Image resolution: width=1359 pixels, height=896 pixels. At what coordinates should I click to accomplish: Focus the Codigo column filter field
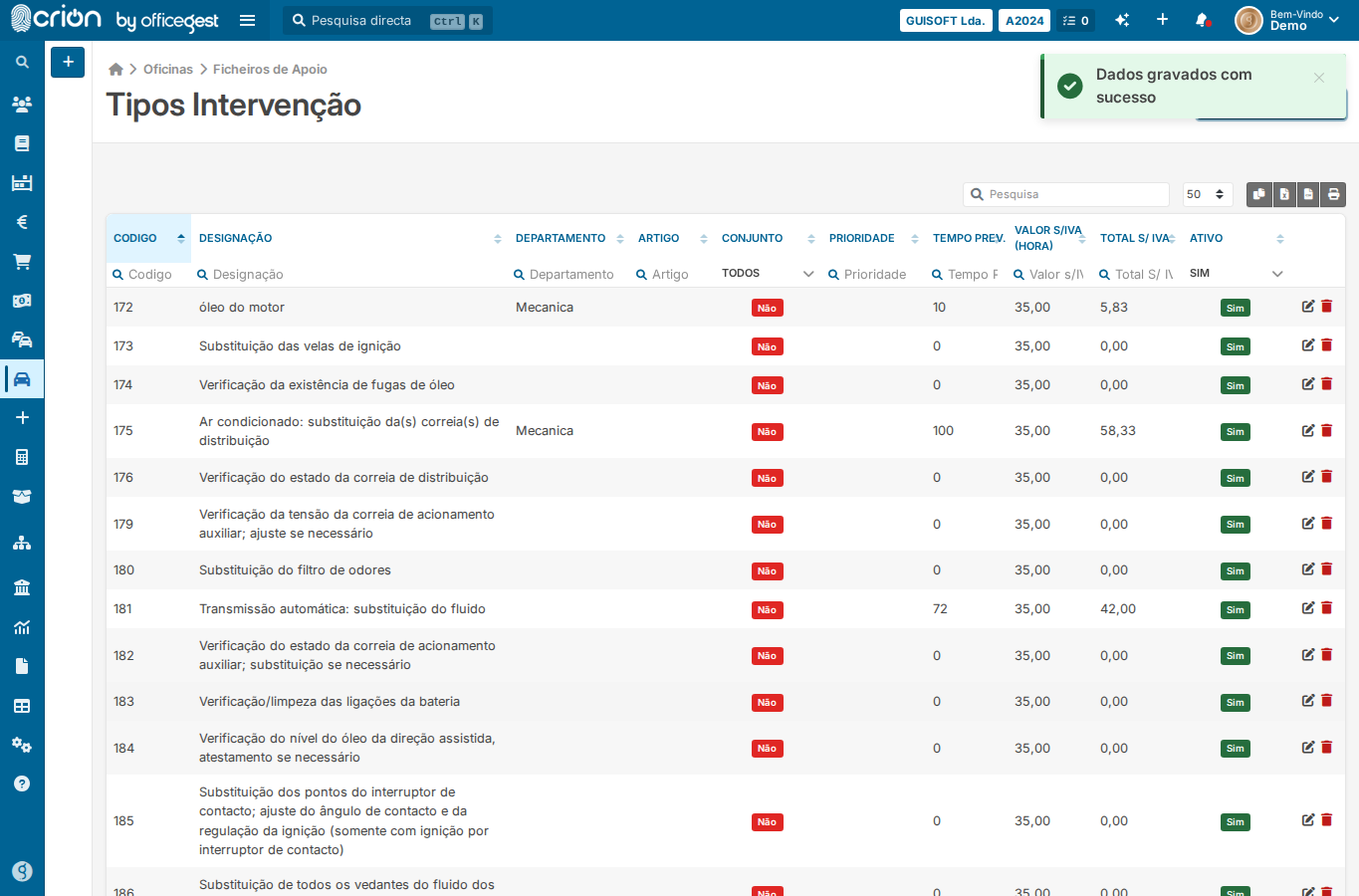pos(148,274)
